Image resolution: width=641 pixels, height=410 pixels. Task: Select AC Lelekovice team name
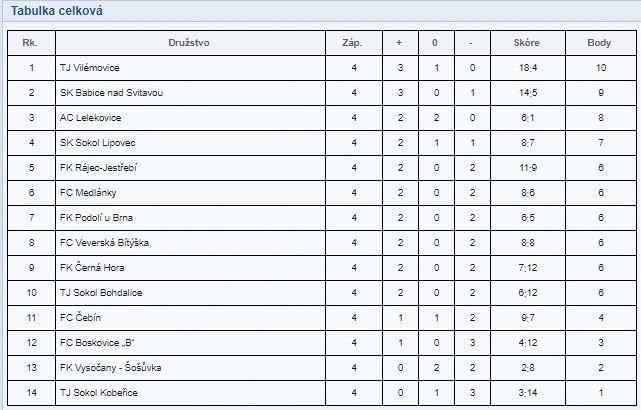[x=90, y=118]
